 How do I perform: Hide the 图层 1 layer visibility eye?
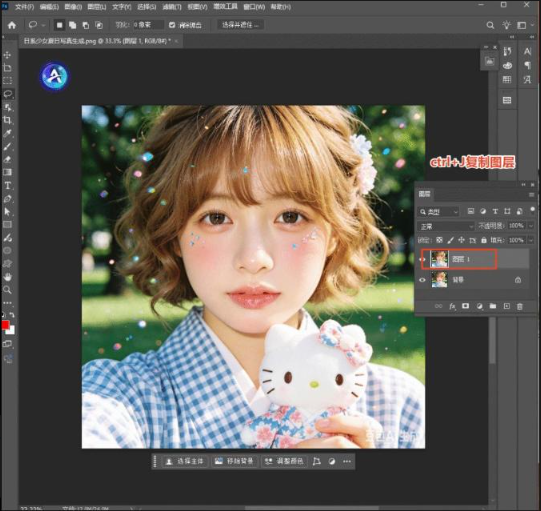point(423,259)
